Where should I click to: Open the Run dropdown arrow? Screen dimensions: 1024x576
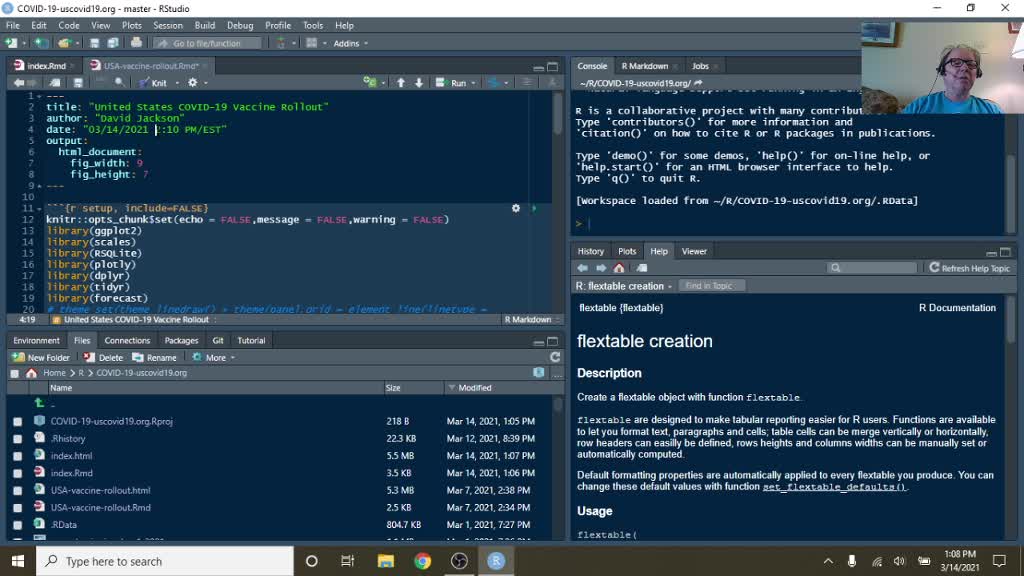click(x=474, y=83)
